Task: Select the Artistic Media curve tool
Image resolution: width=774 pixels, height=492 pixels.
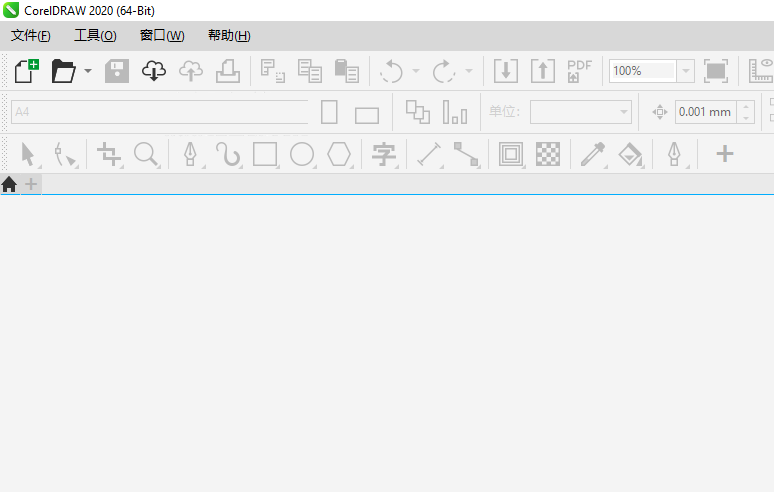Action: pyautogui.click(x=228, y=154)
